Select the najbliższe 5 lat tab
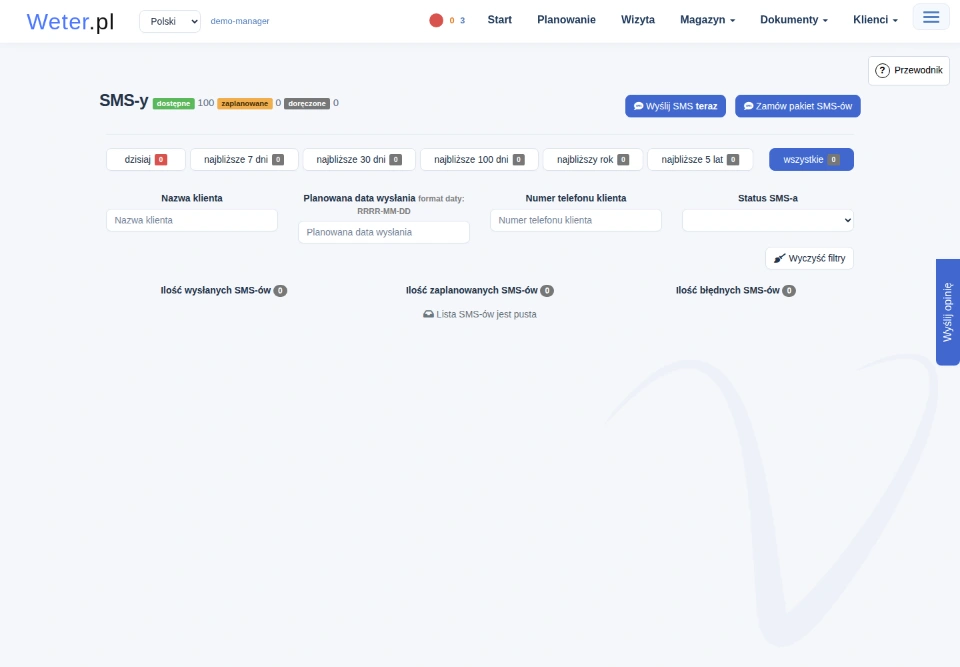 point(700,159)
